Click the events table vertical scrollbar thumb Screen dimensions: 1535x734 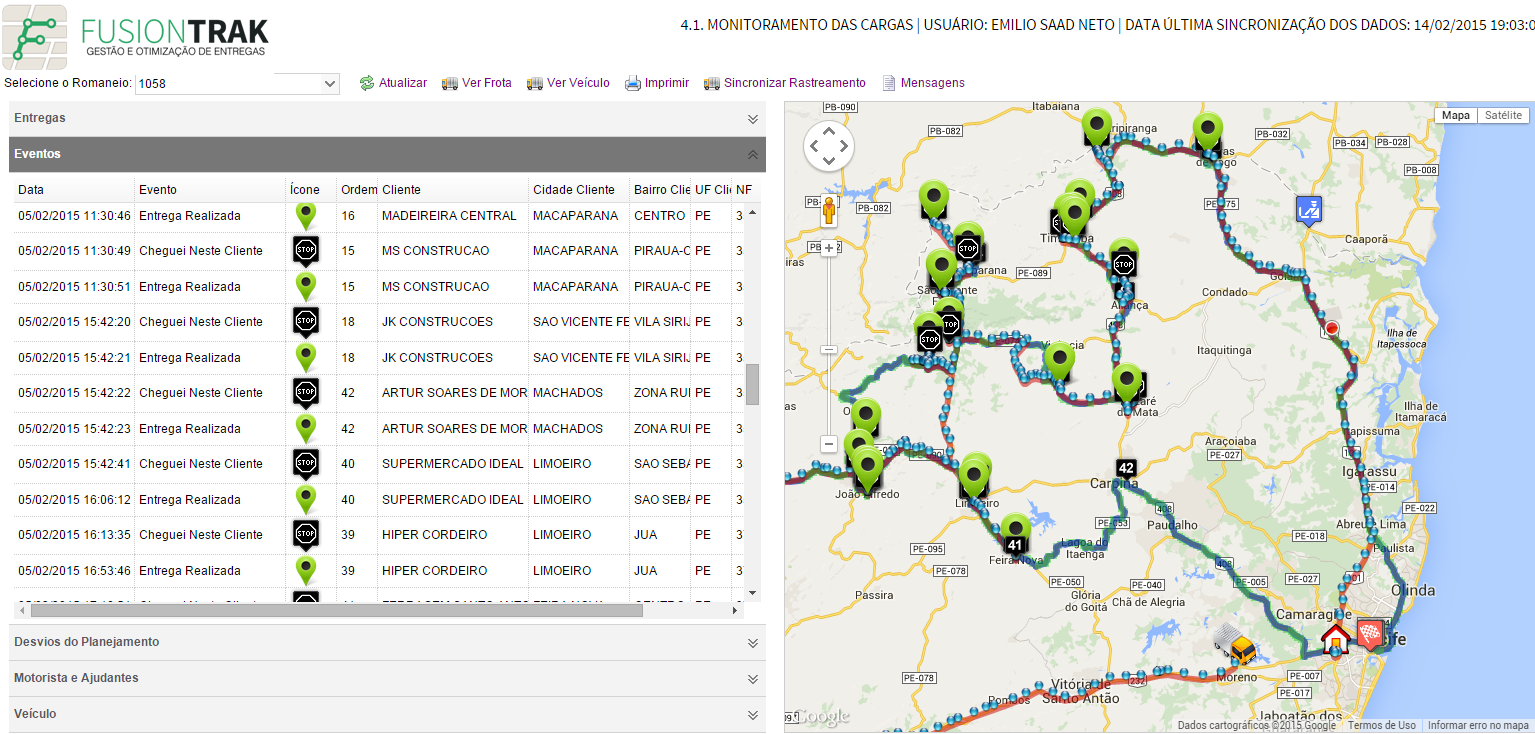[x=752, y=384]
